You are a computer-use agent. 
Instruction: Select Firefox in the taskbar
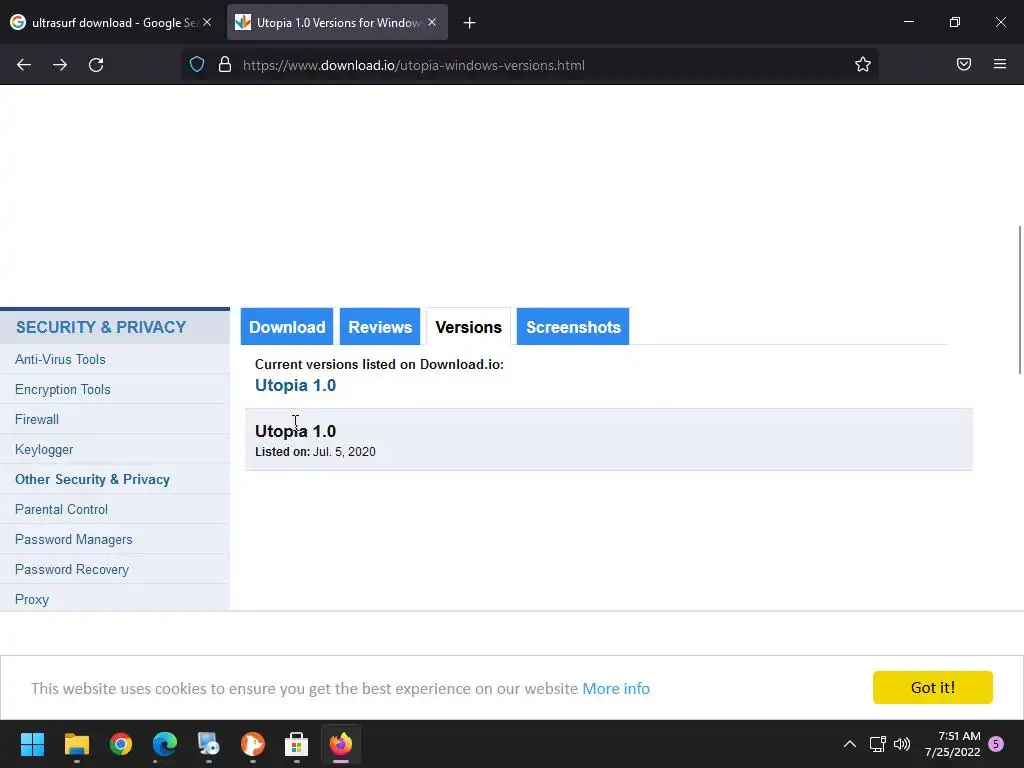click(341, 744)
